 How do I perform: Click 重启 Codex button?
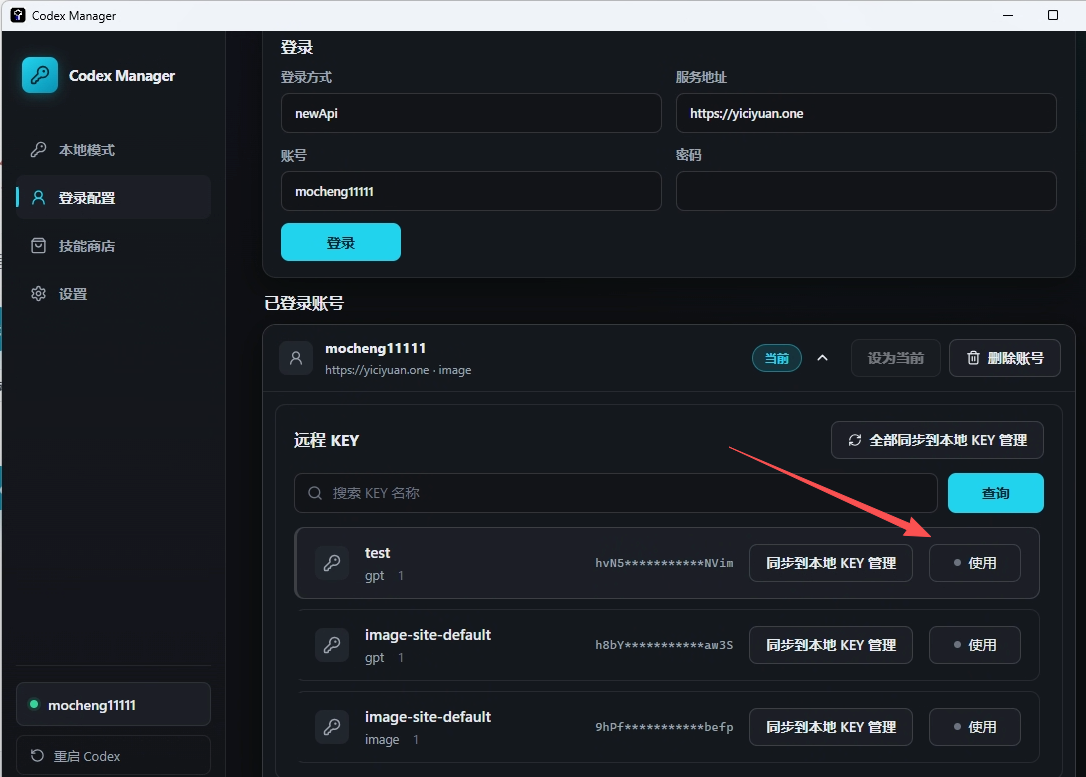pyautogui.click(x=113, y=756)
